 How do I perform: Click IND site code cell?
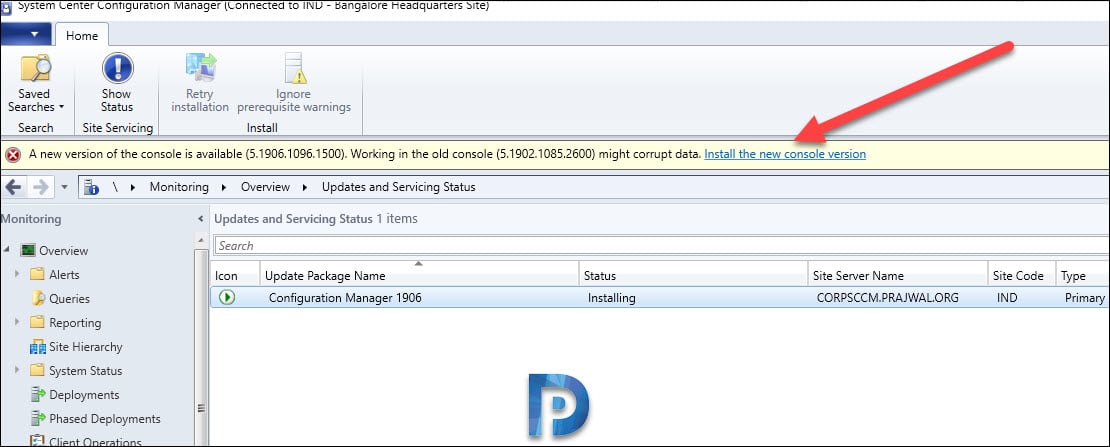point(1007,298)
